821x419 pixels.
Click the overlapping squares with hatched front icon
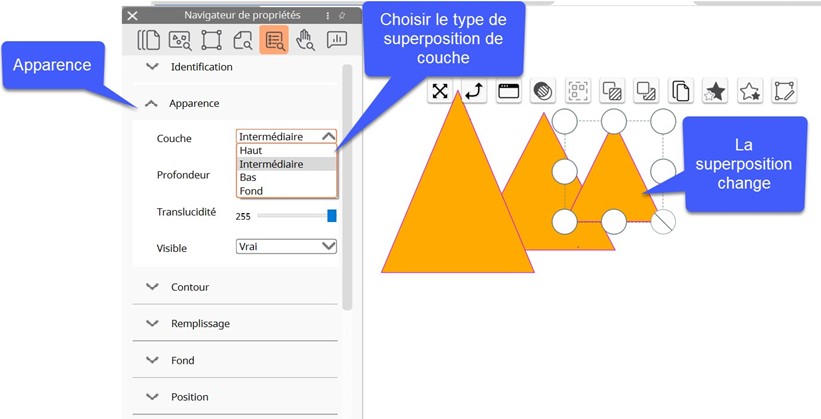[x=612, y=91]
